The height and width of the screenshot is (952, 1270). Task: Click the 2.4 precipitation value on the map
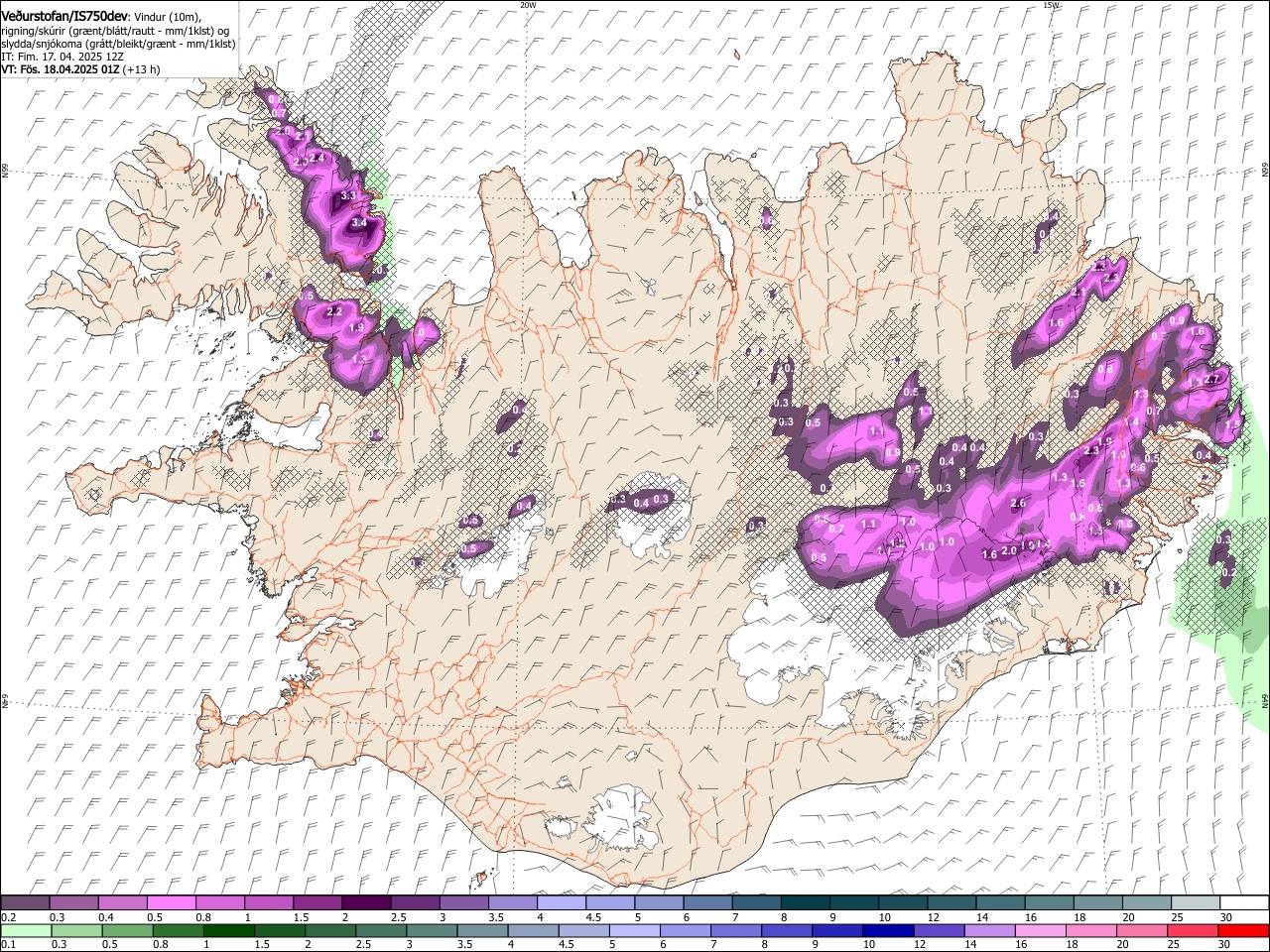[x=317, y=158]
